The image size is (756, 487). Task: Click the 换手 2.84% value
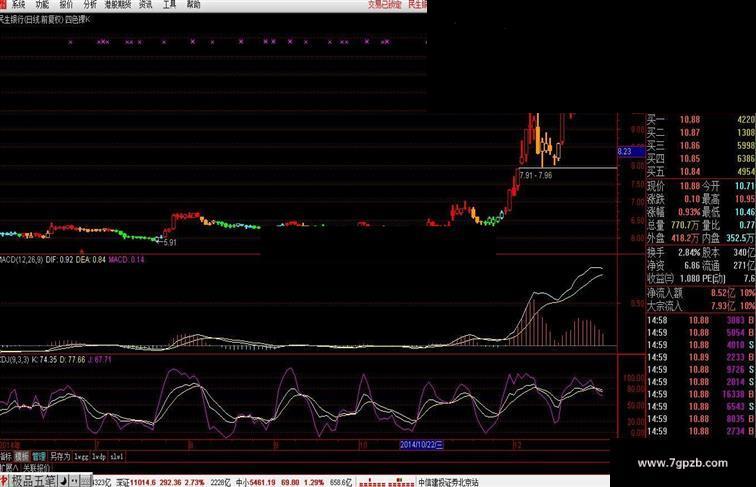tap(689, 252)
